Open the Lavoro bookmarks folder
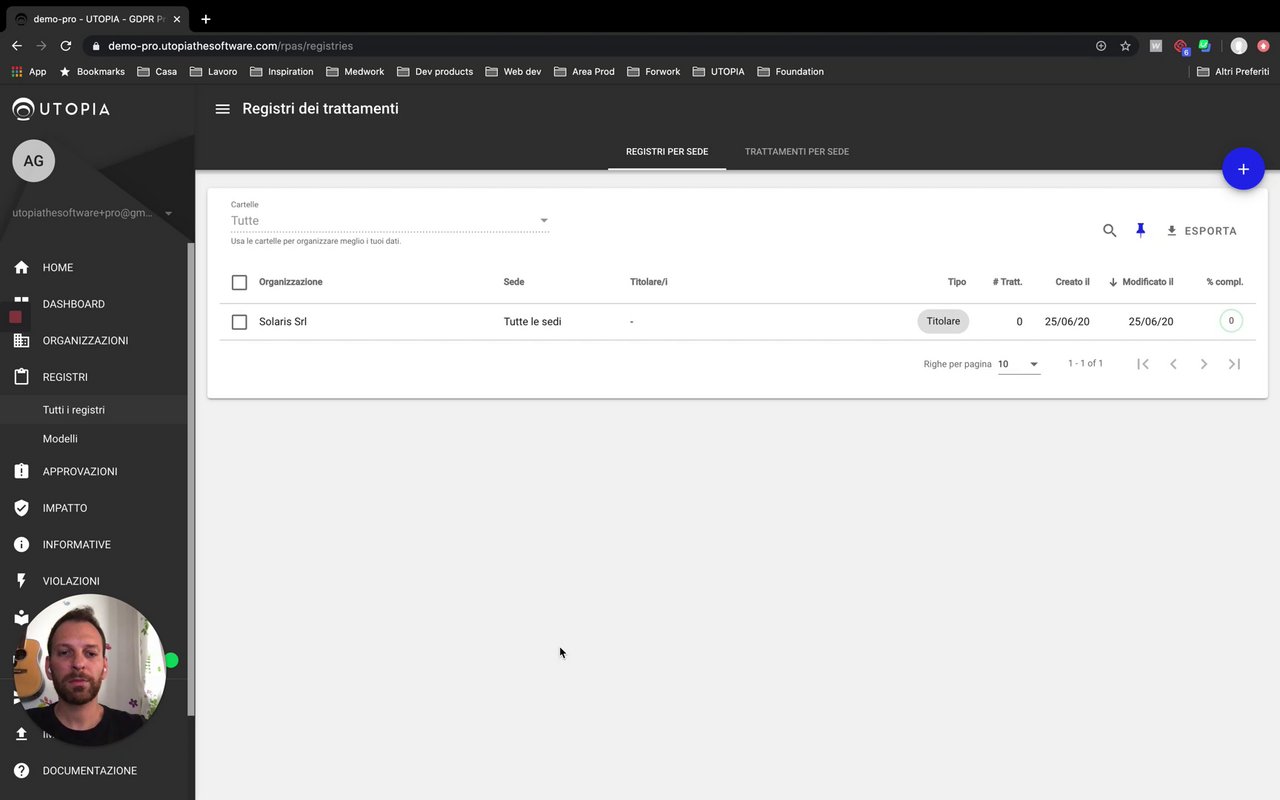 click(x=213, y=72)
